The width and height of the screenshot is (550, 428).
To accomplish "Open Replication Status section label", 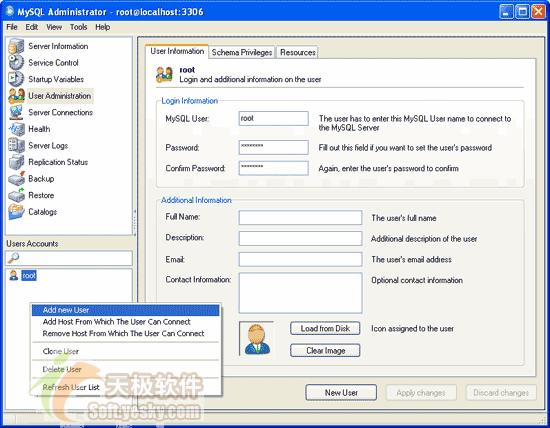I will coord(58,162).
